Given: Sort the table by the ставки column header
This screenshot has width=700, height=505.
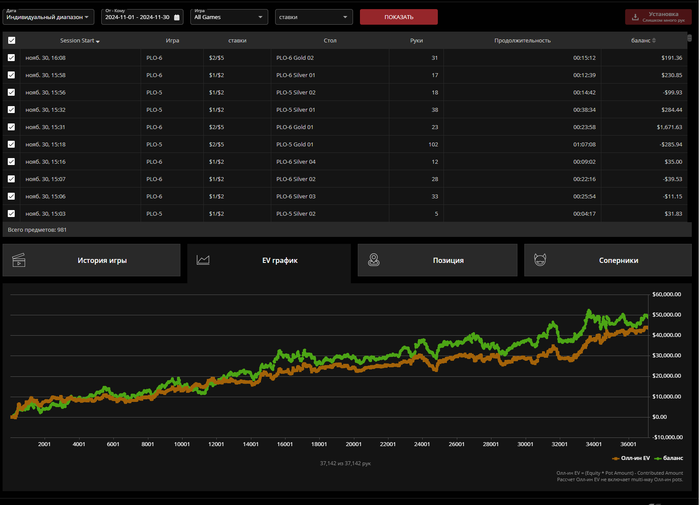Looking at the screenshot, I should pos(237,41).
